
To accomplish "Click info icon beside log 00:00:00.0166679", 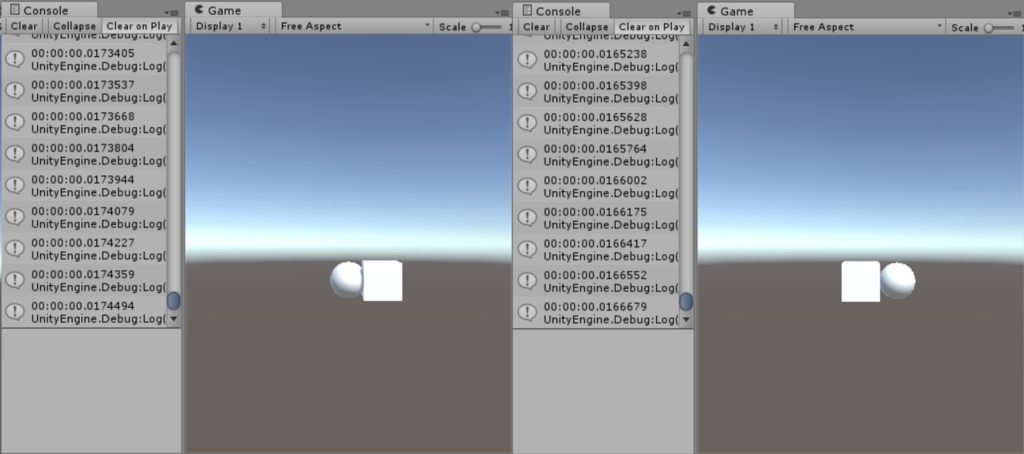I will pos(527,312).
